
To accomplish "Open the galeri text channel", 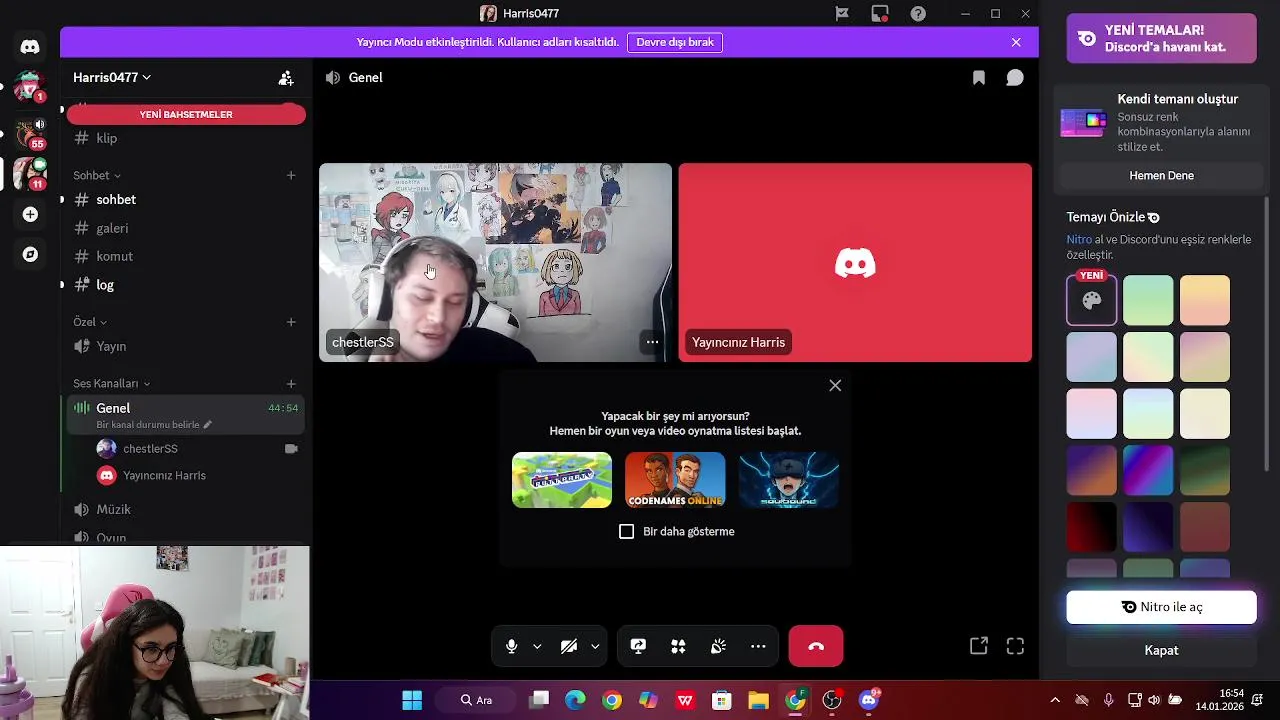I will tap(186, 228).
